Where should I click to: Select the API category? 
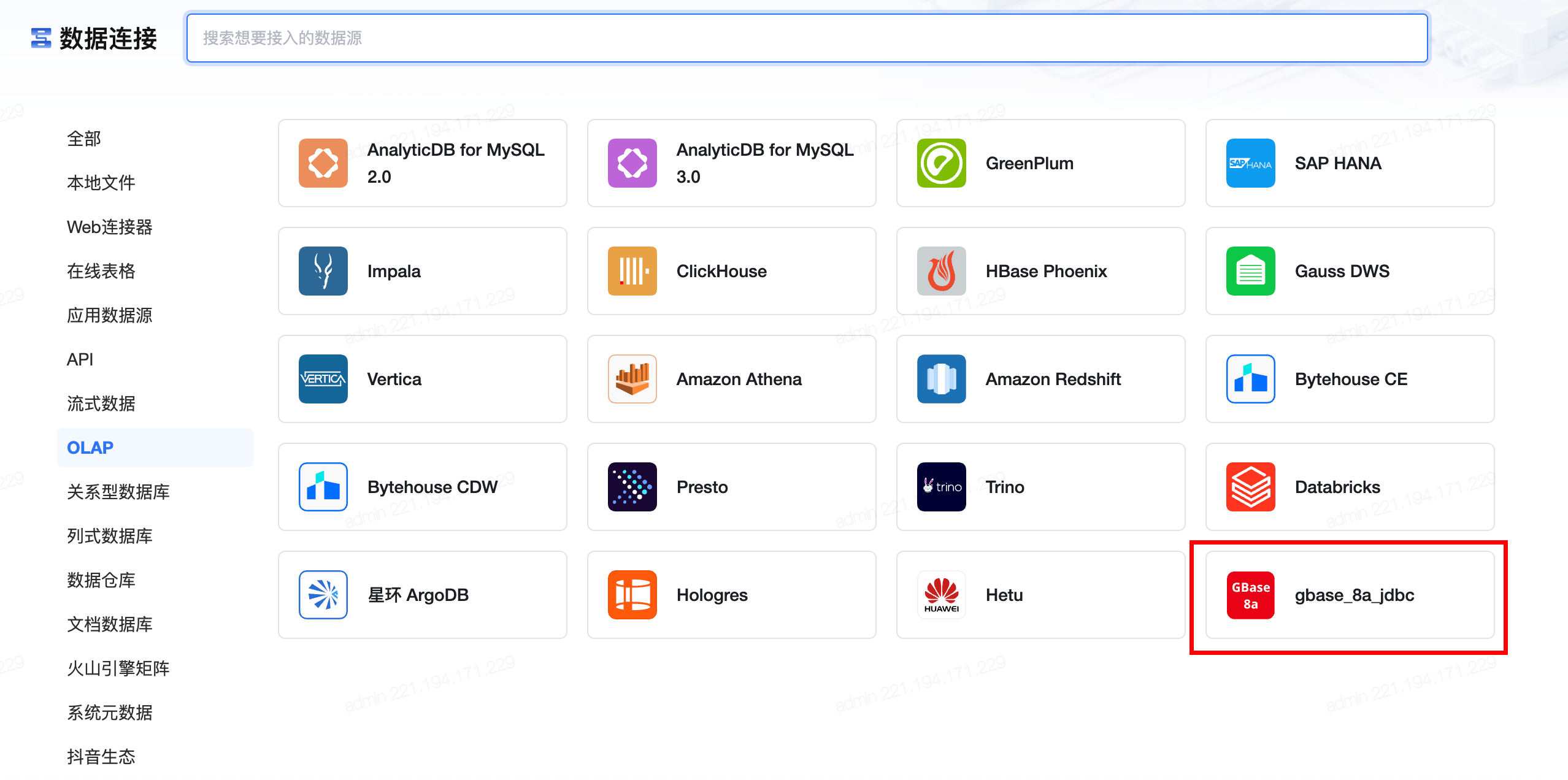tap(155, 359)
